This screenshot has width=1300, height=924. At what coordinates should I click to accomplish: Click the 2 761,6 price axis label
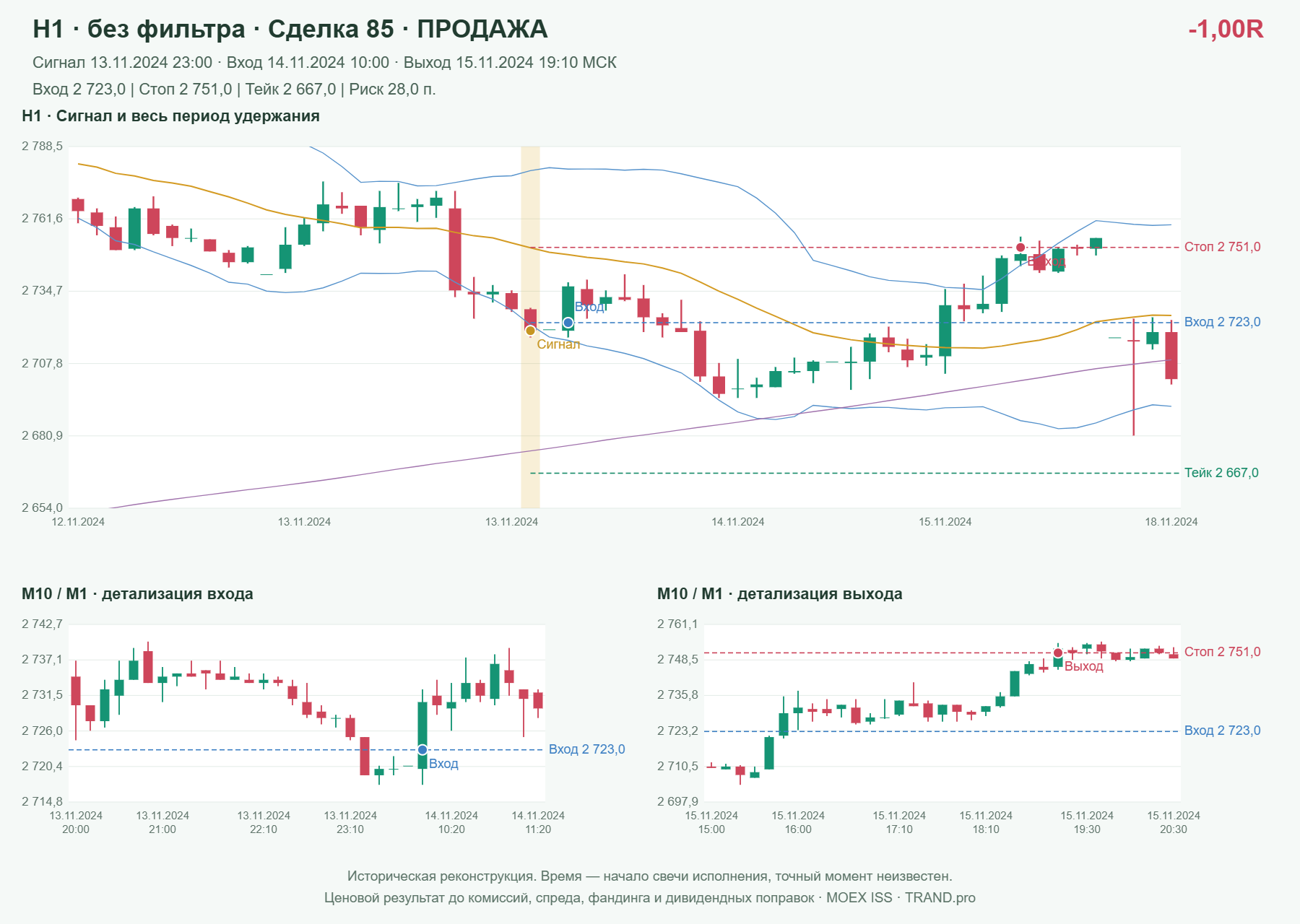tap(42, 219)
